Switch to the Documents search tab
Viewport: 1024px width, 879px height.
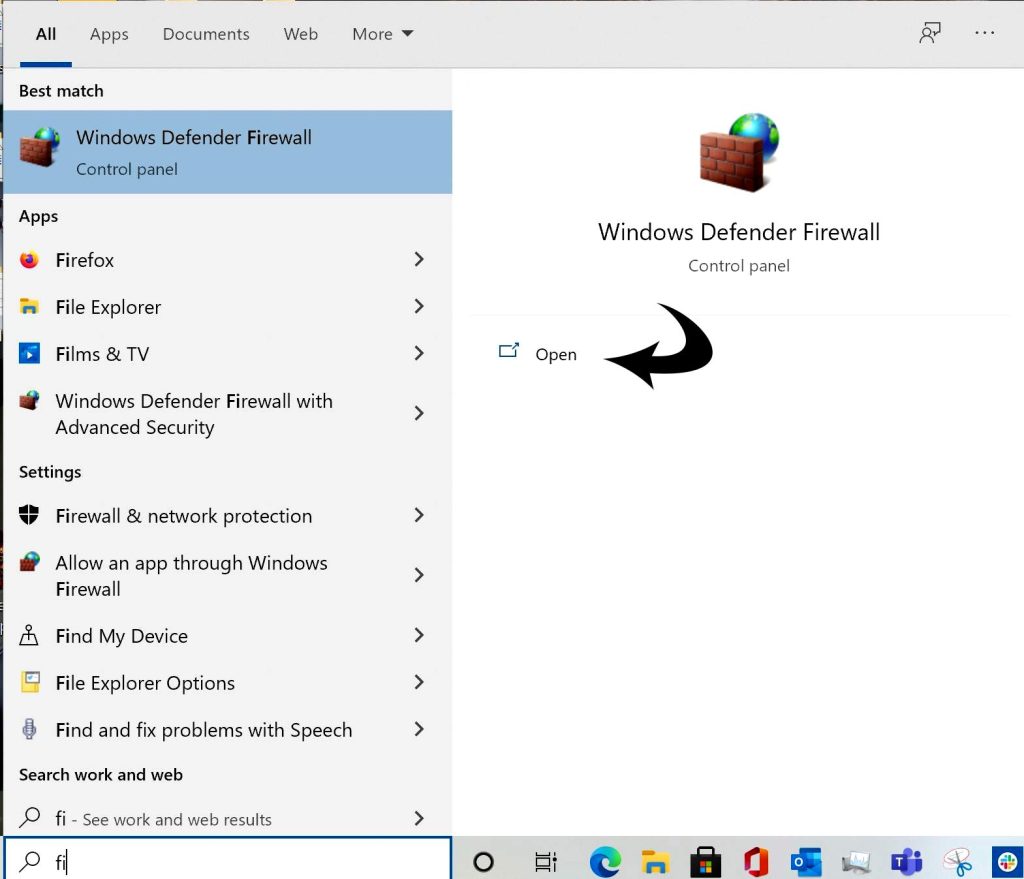click(x=206, y=34)
